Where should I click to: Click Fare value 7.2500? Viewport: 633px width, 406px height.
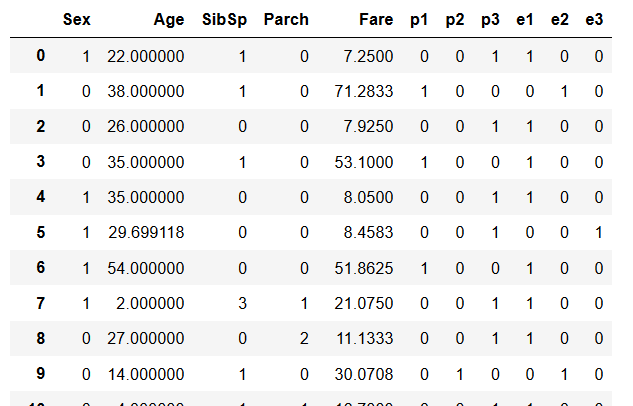coord(368,56)
